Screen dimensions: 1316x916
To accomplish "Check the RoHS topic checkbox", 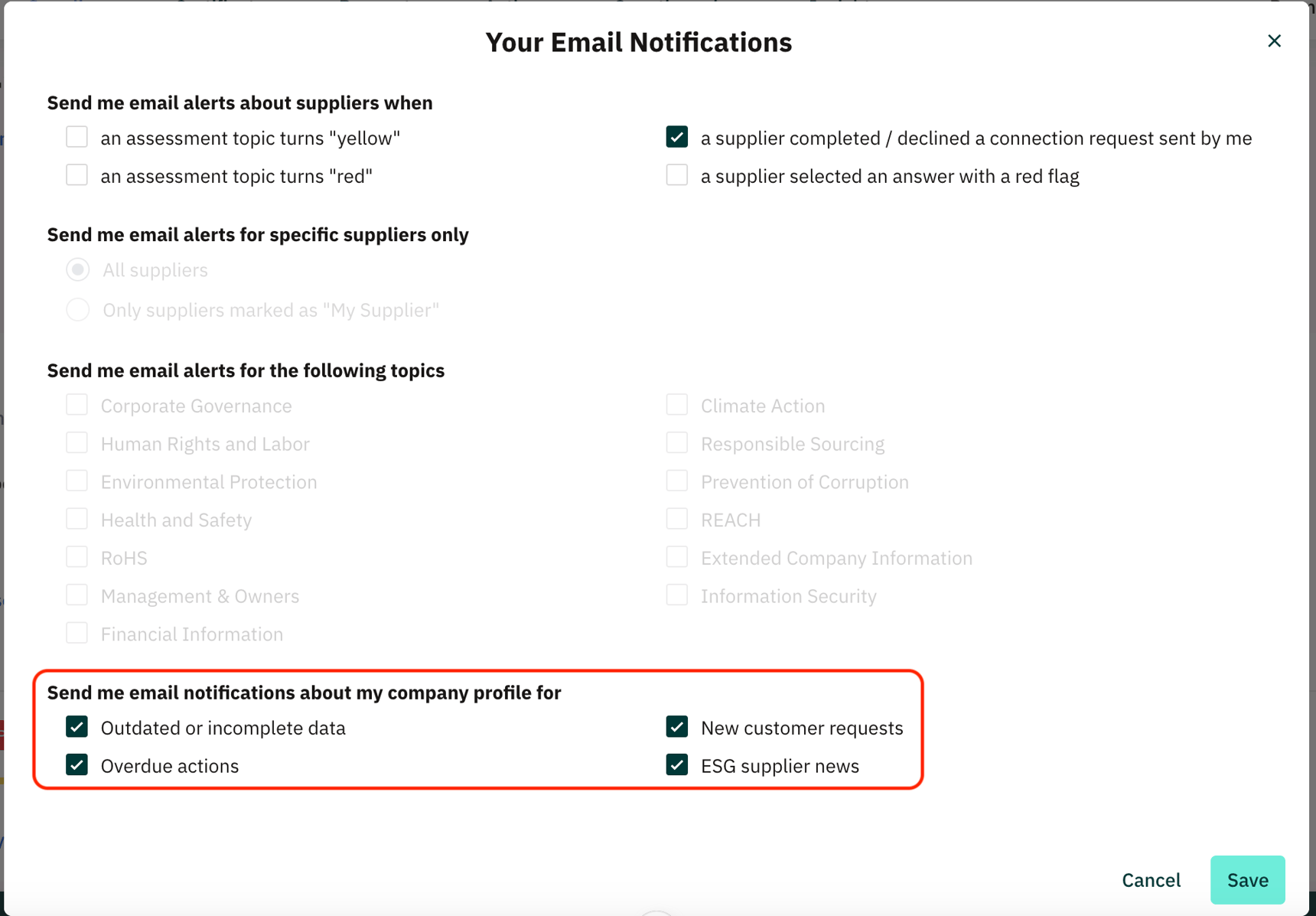I will pyautogui.click(x=77, y=556).
